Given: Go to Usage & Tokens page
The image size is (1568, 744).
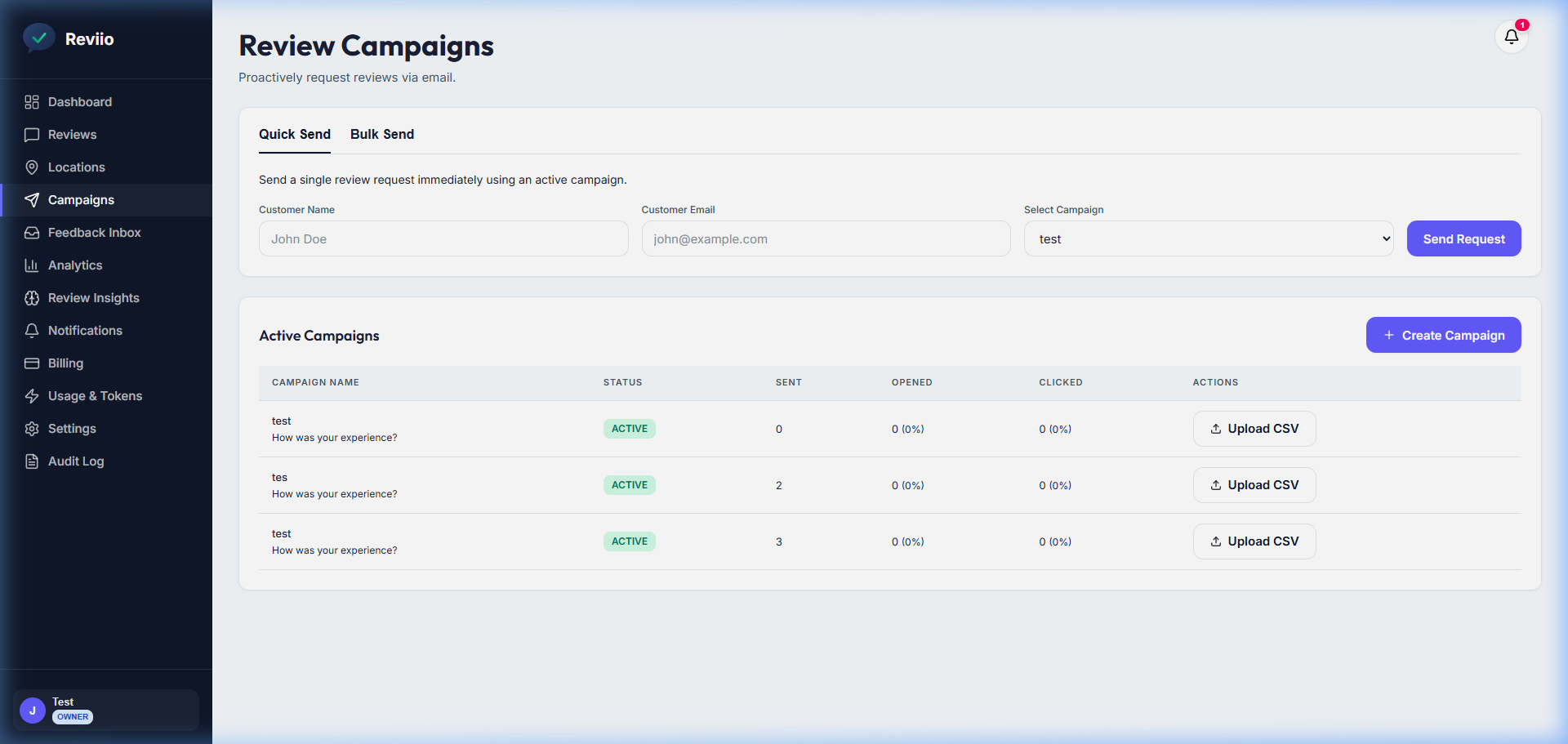Looking at the screenshot, I should tap(106, 396).
